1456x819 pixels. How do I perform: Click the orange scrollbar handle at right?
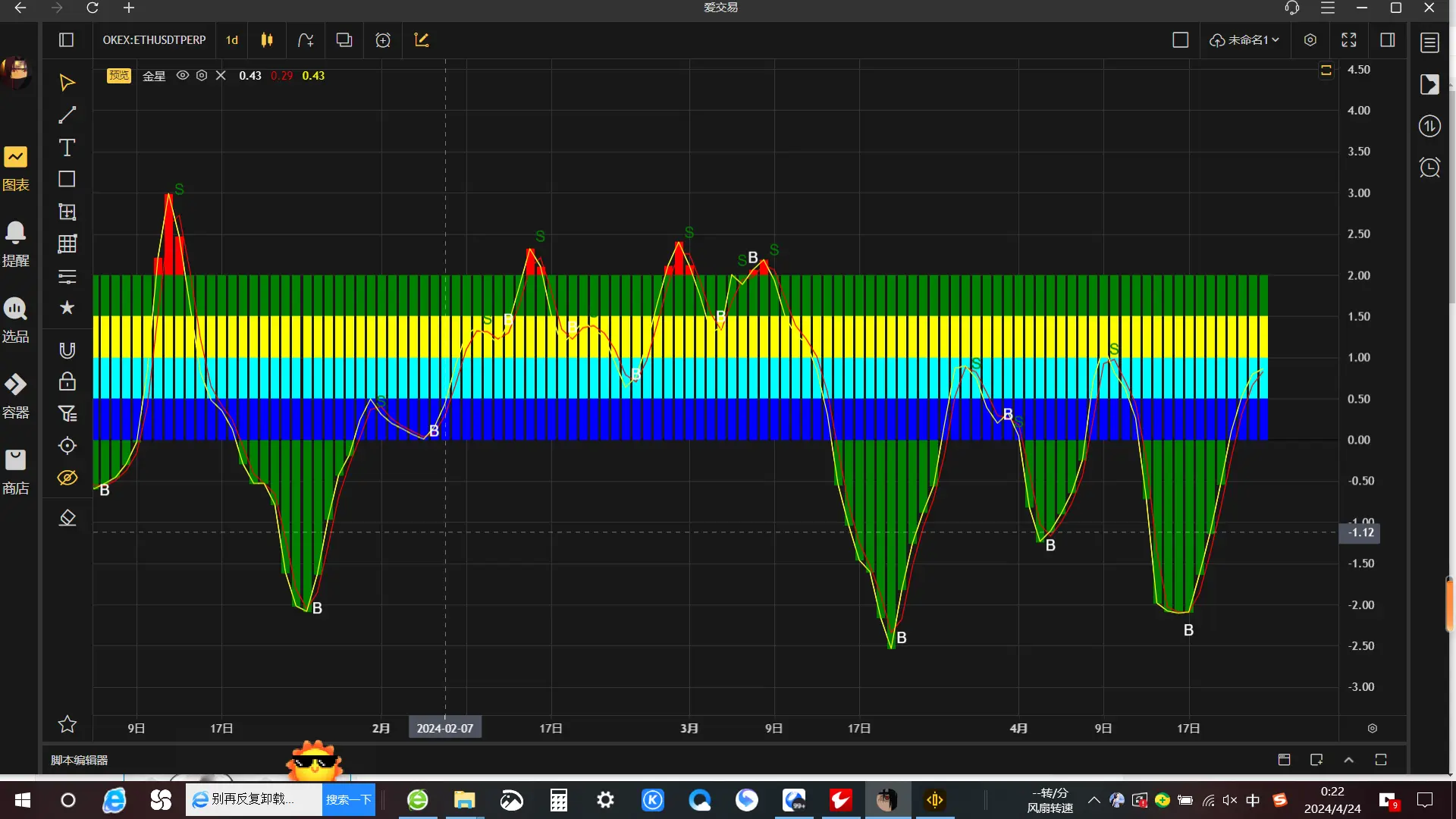pyautogui.click(x=1449, y=604)
